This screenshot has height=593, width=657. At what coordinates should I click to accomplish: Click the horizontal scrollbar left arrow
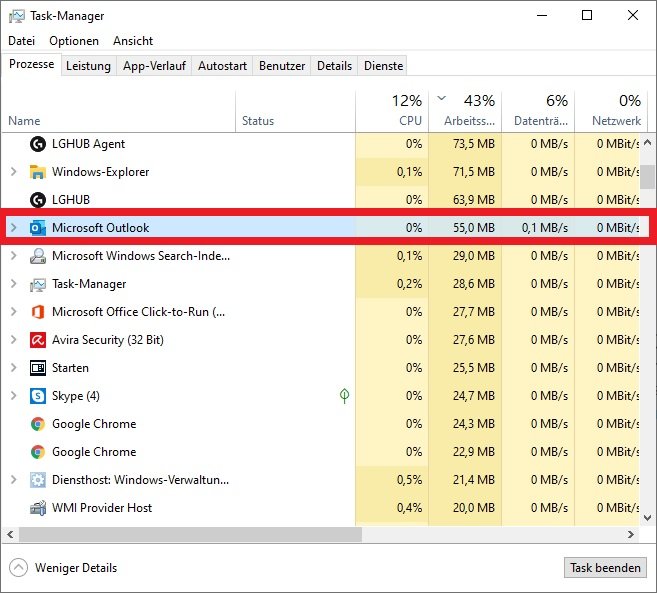[x=10, y=534]
